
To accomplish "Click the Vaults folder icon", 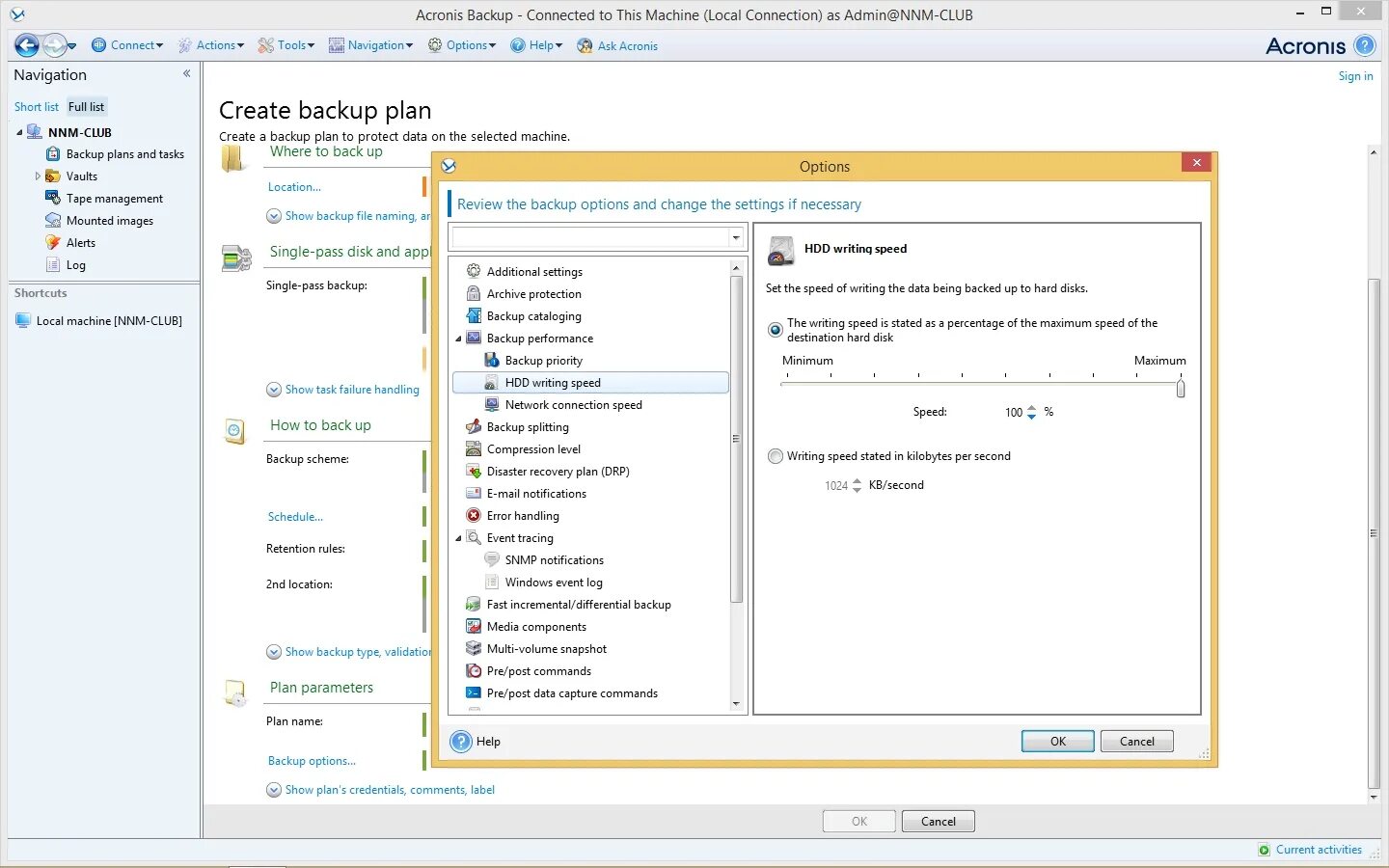I will click(x=53, y=176).
